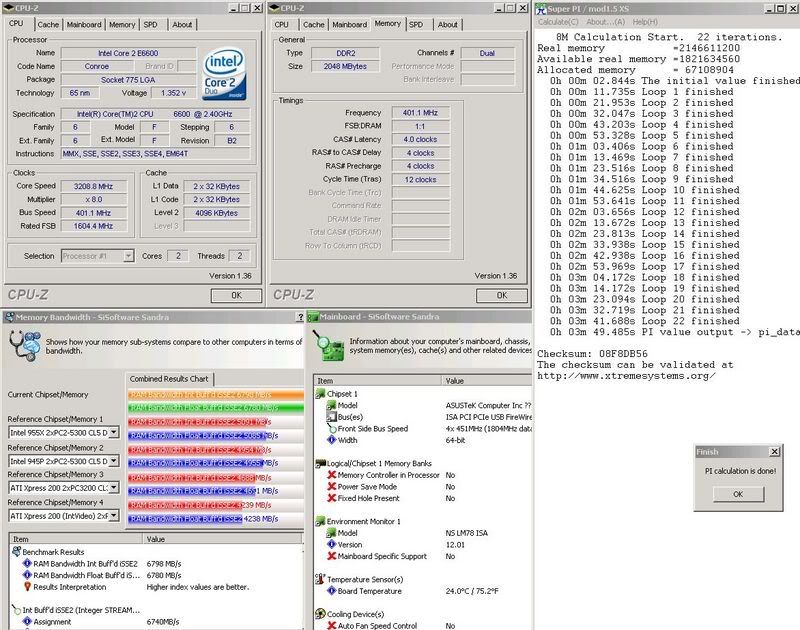Click the Board Temperature value 24.0°C / 75.2°F
This screenshot has width=800, height=630.
[x=472, y=591]
